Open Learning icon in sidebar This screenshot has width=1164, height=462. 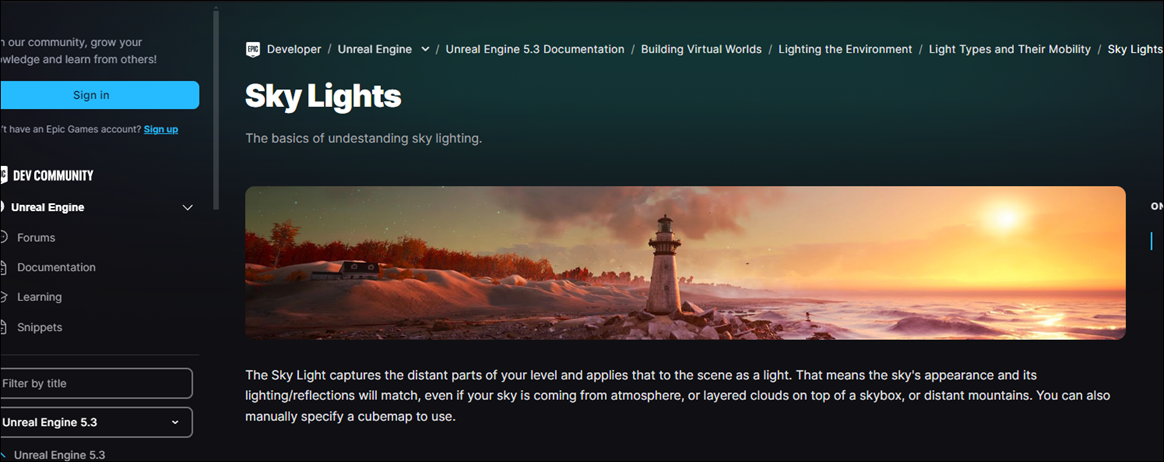point(4,297)
